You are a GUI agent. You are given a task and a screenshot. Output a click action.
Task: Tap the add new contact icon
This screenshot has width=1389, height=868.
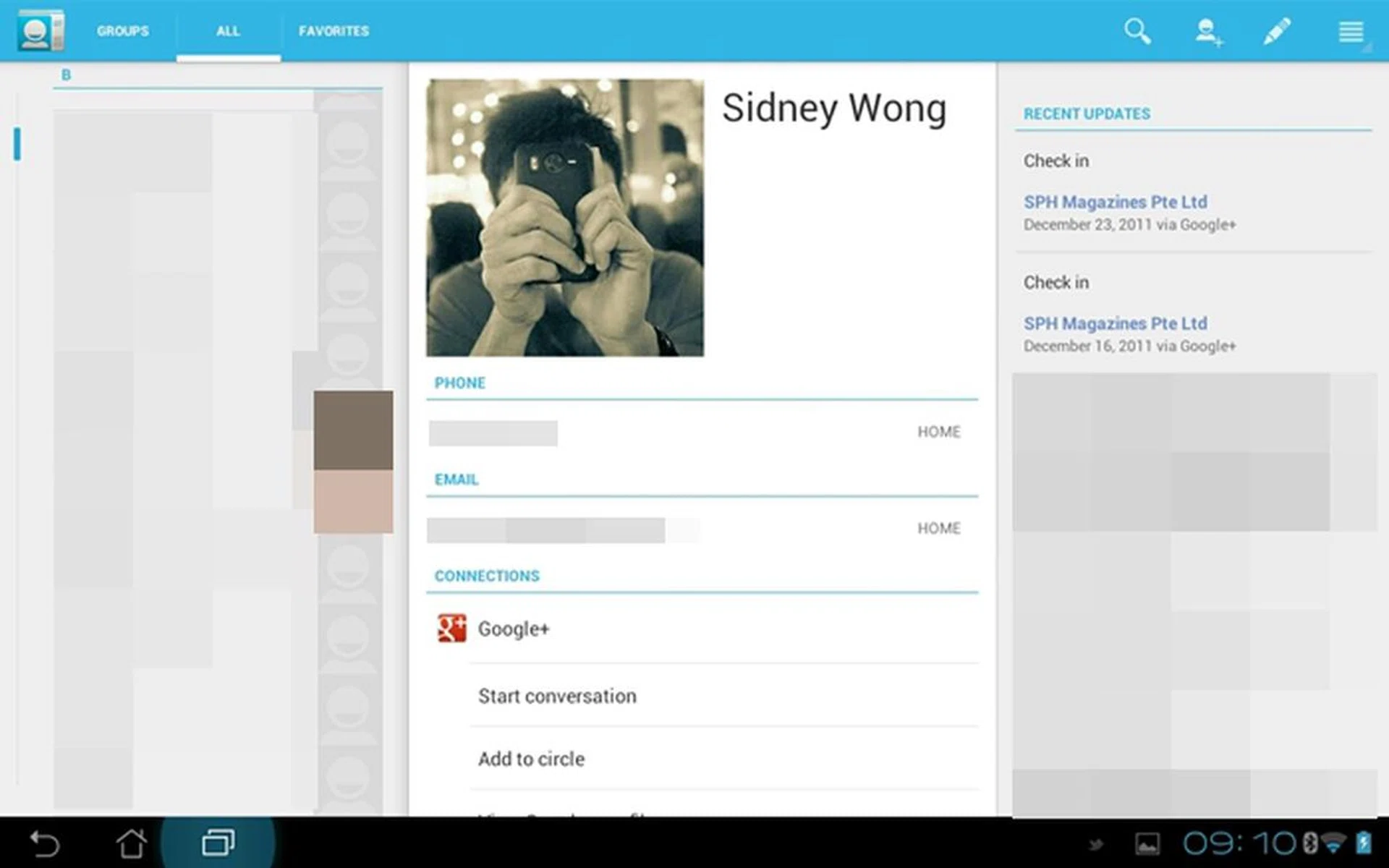pos(1207,32)
